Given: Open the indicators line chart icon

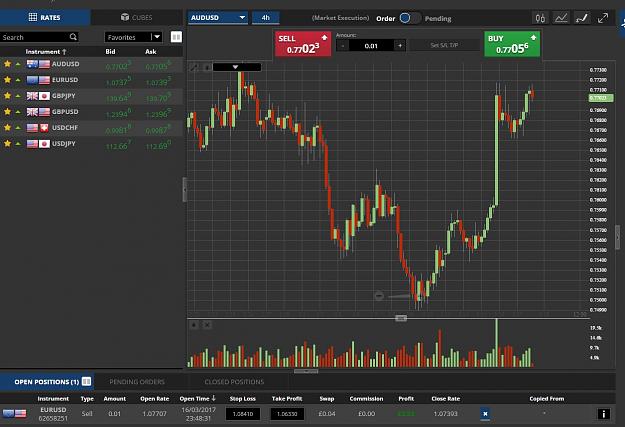Looking at the screenshot, I should point(561,18).
